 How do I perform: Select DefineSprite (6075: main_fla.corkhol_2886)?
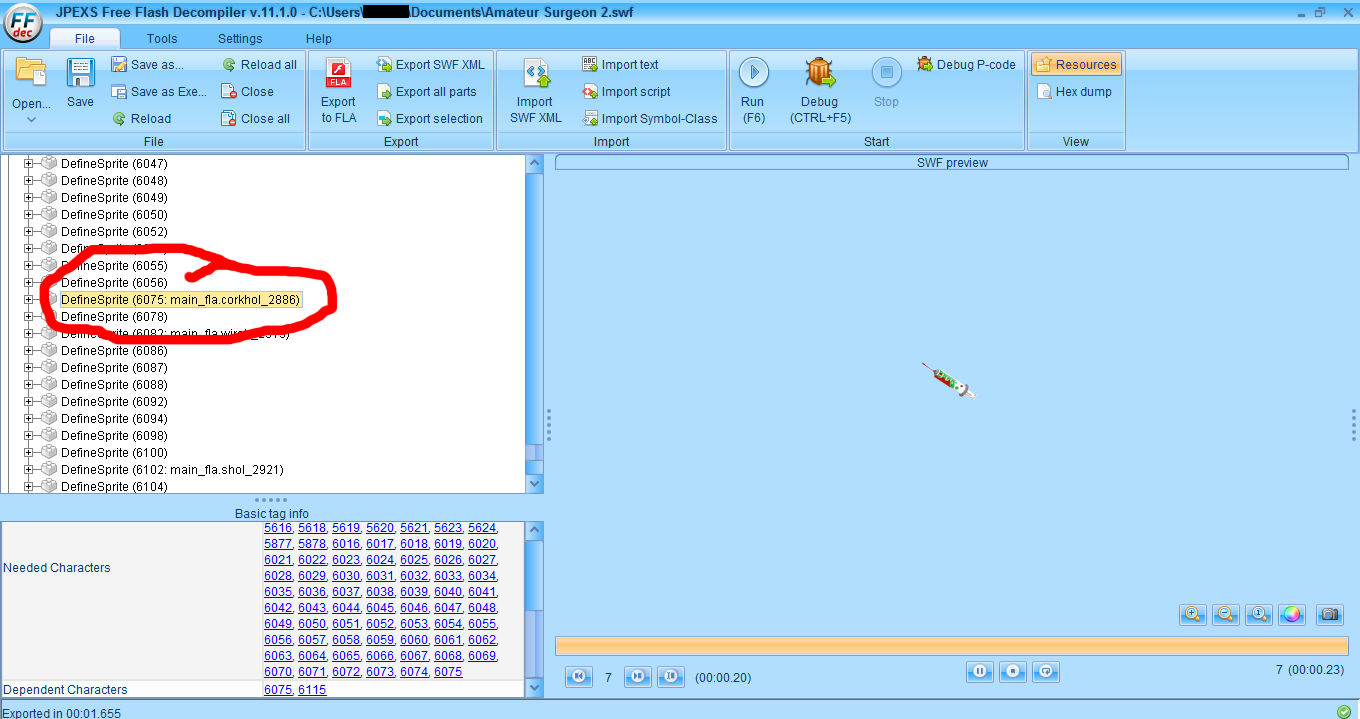tap(180, 299)
